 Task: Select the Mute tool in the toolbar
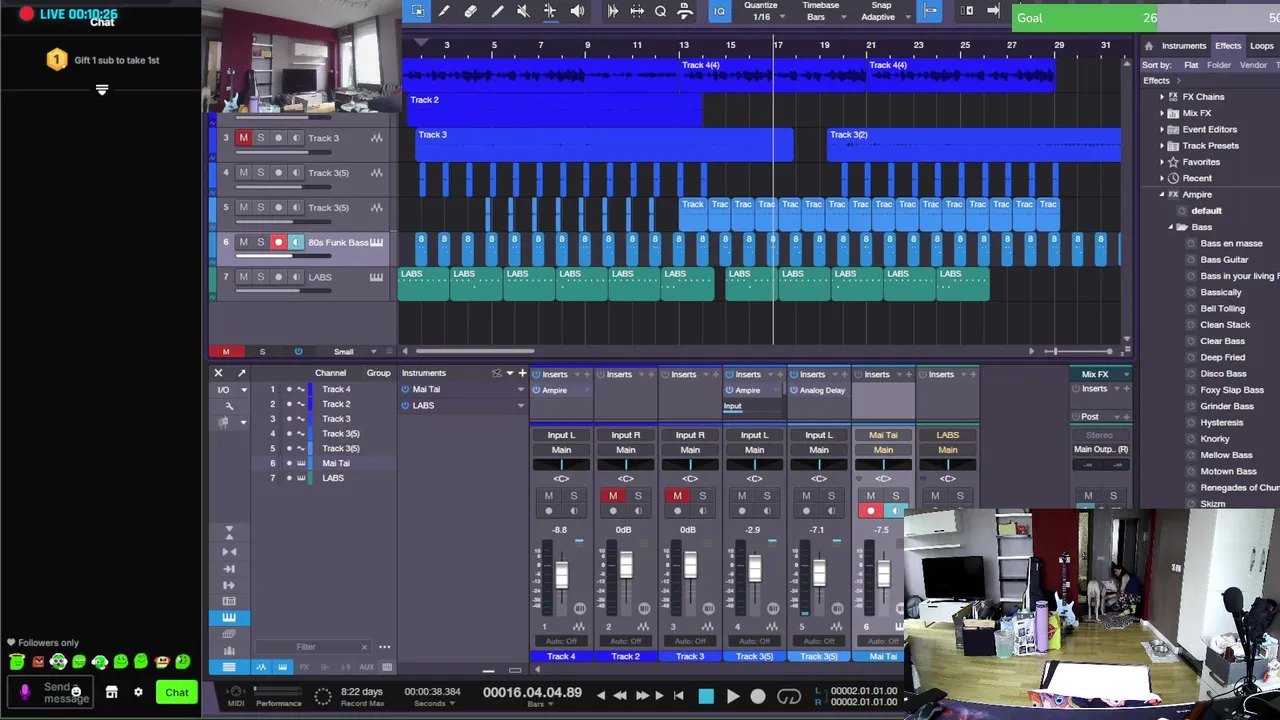click(523, 11)
